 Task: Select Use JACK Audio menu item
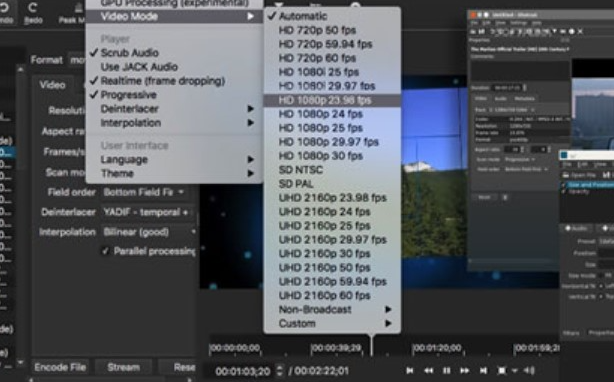pos(174,67)
